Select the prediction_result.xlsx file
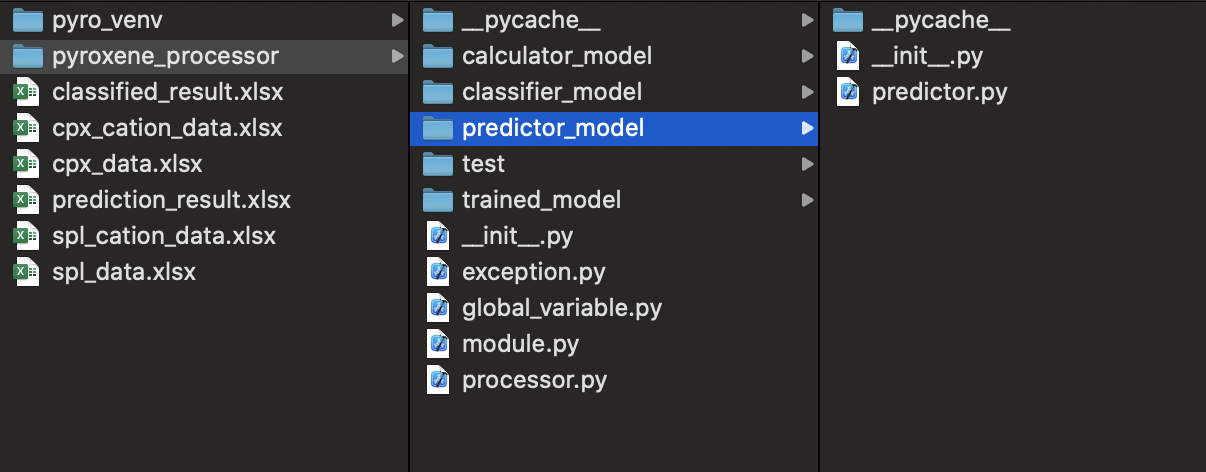The height and width of the screenshot is (472, 1206). 171,200
